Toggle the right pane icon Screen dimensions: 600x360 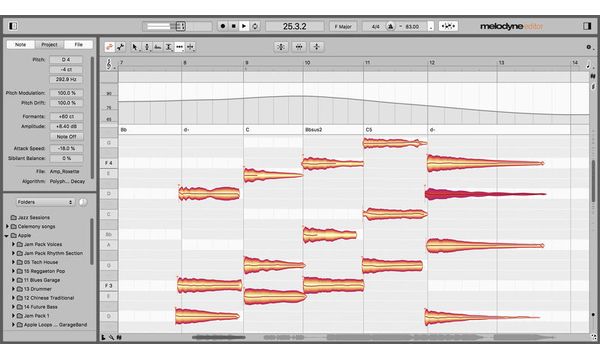[x=587, y=26]
